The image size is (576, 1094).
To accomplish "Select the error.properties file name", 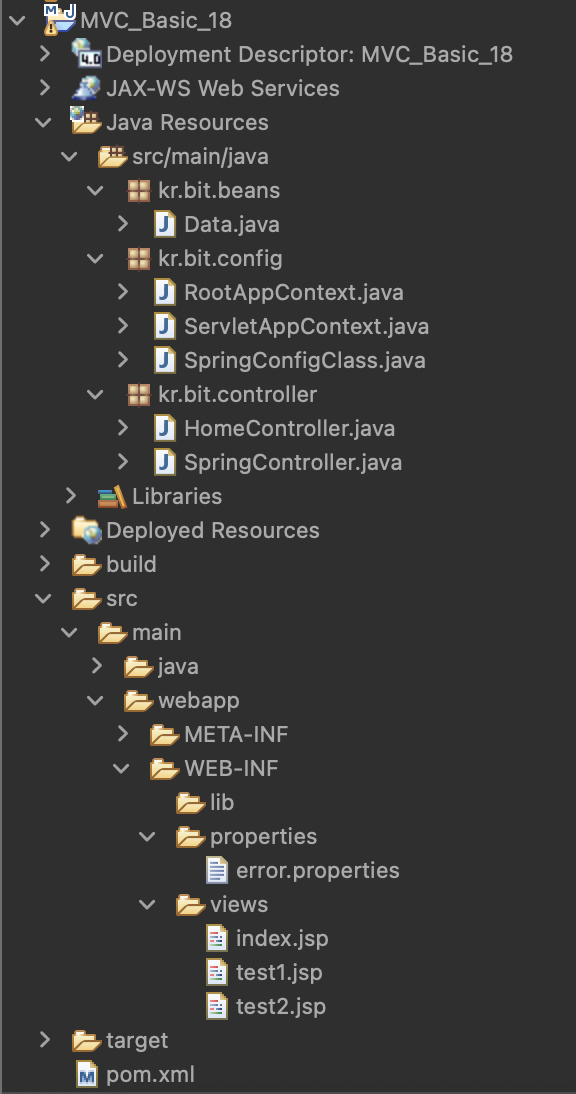I will (x=318, y=871).
